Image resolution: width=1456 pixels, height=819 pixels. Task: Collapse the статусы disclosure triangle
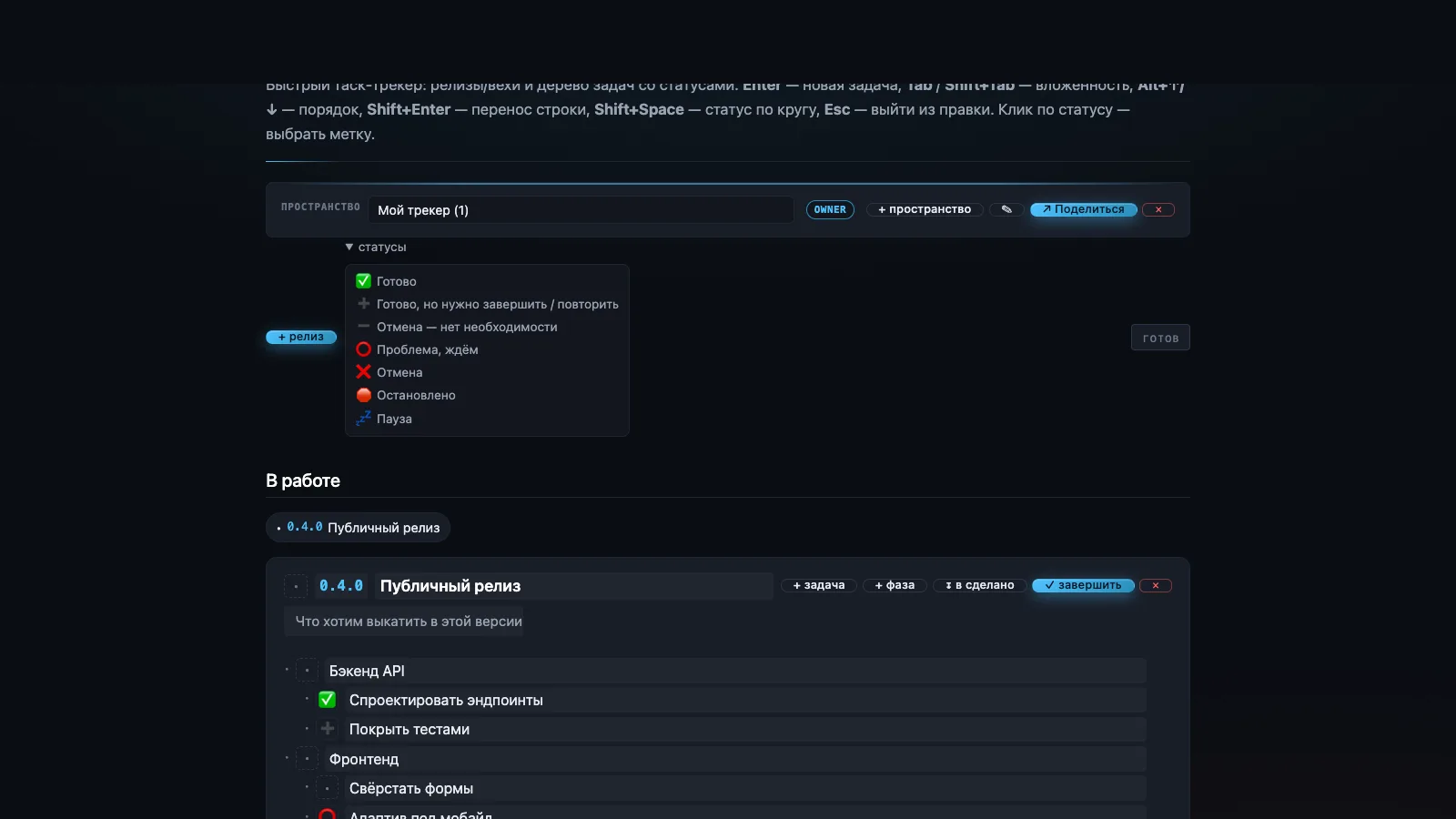(349, 247)
